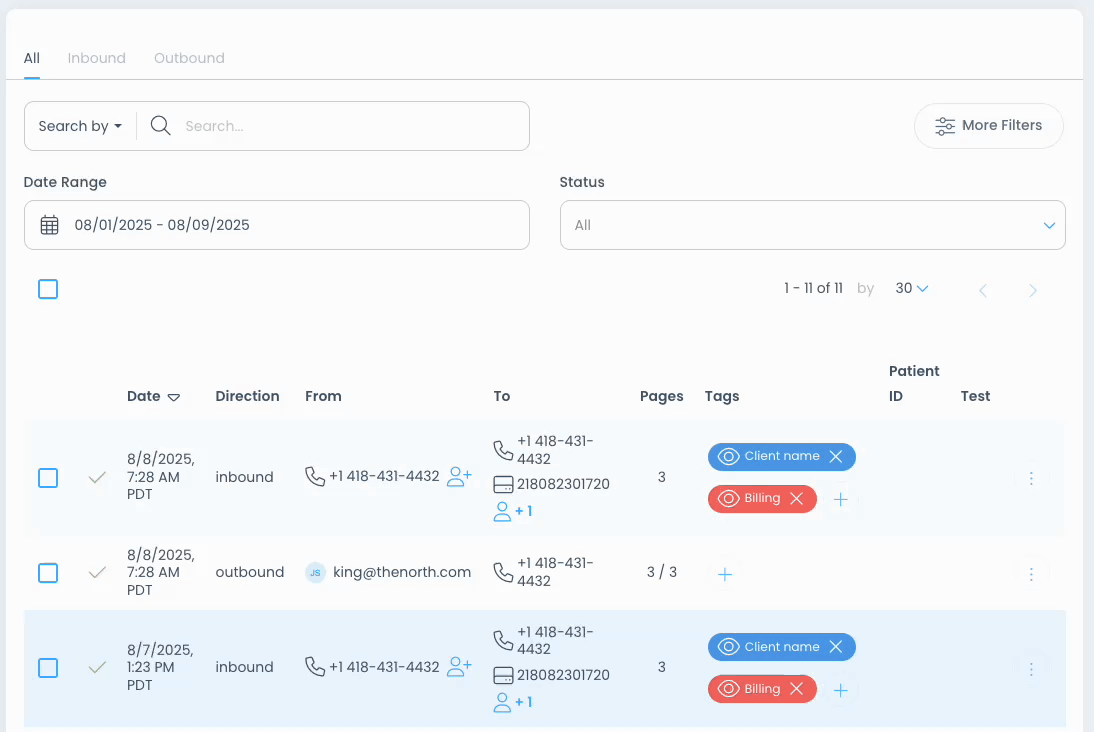The width and height of the screenshot is (1094, 732).
Task: Open three-dot menu for 8/7/2025 row
Action: point(1031,668)
